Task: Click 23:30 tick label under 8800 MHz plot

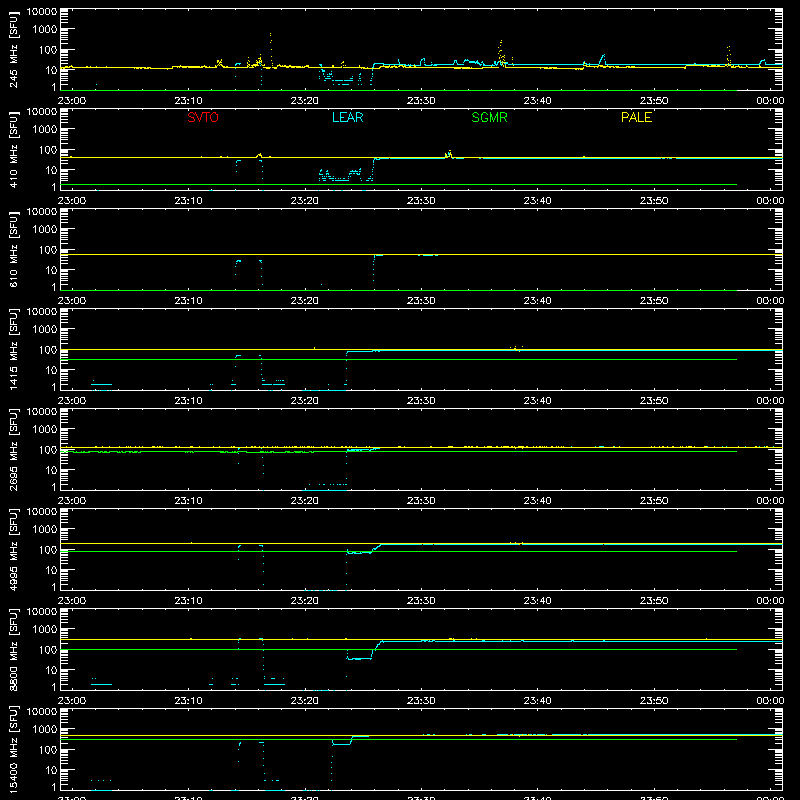Action: tap(421, 701)
